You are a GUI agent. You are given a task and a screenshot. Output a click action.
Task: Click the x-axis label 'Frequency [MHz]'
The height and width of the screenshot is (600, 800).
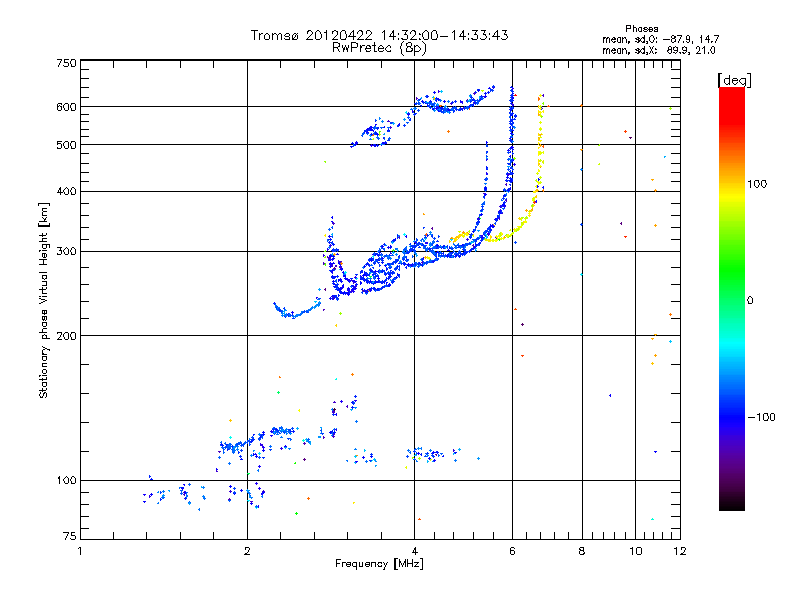coord(379,564)
